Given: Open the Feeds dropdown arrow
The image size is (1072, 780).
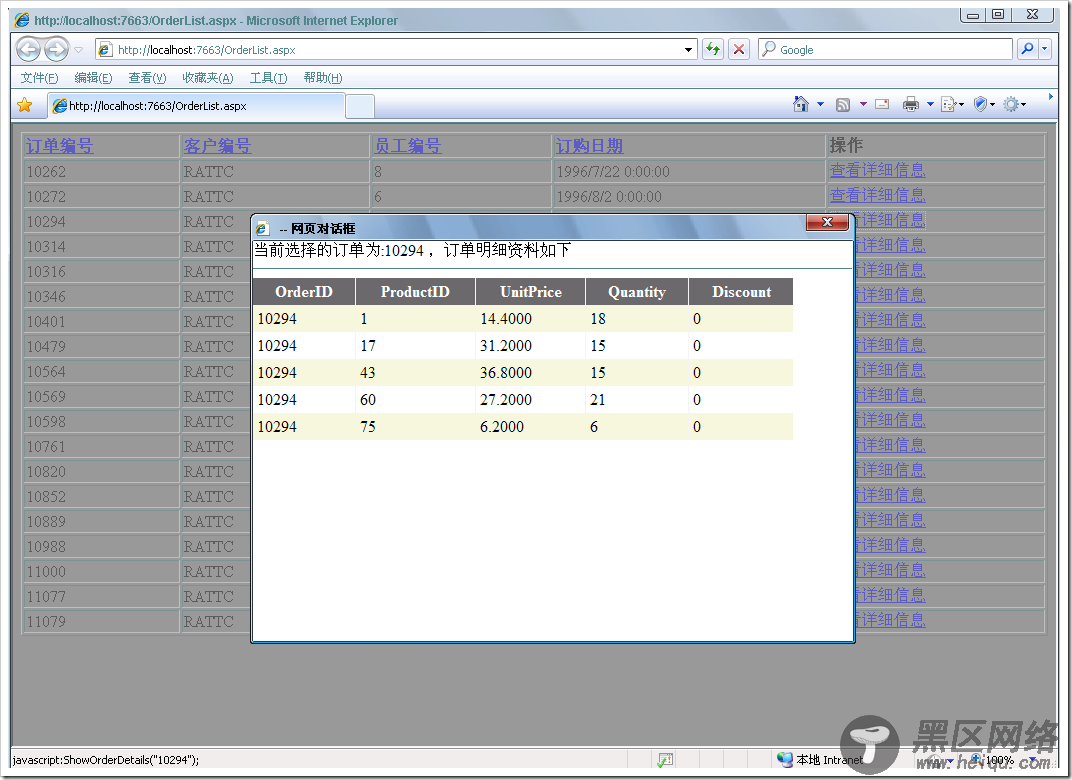Looking at the screenshot, I should coord(863,105).
